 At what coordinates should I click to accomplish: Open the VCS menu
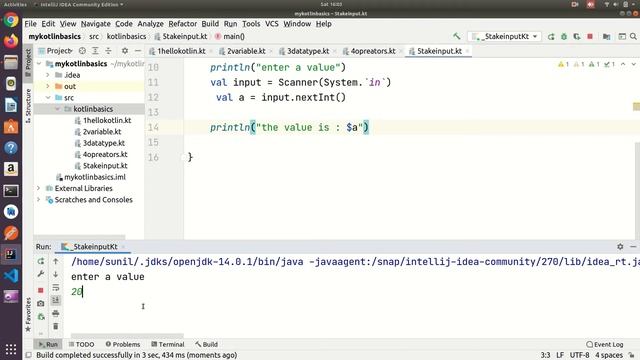point(271,24)
